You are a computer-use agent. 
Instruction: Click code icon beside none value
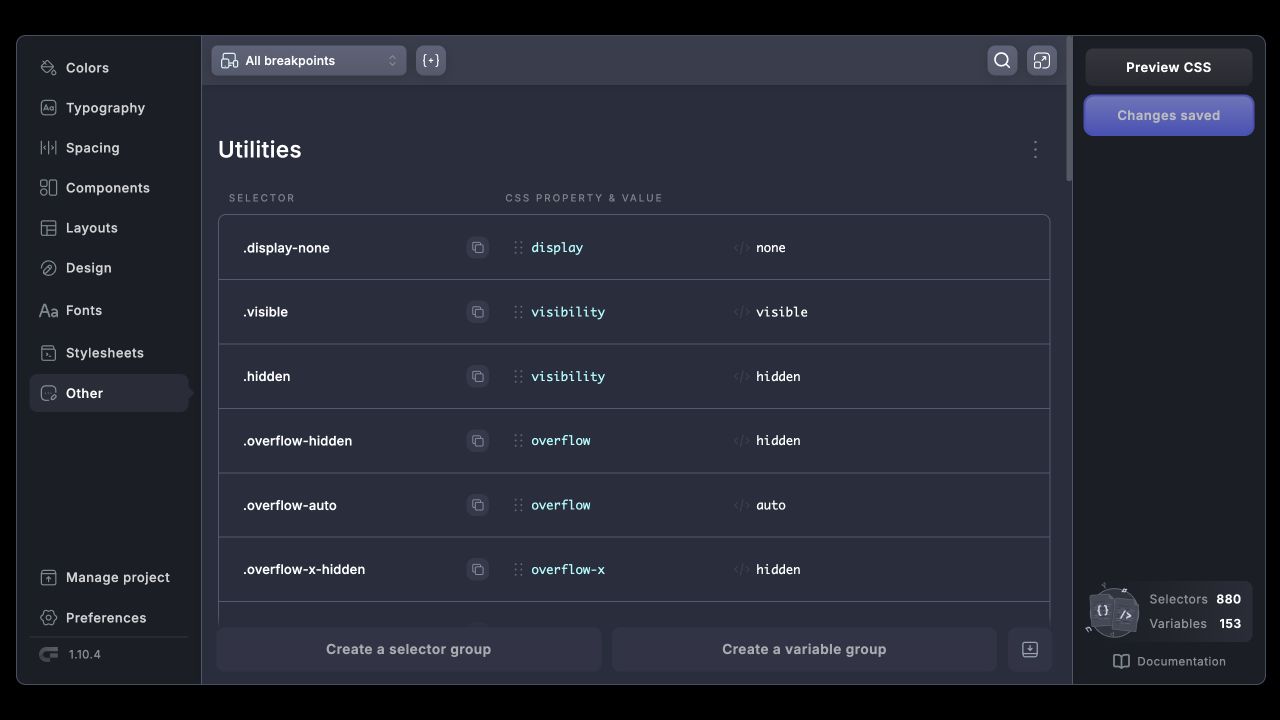(741, 247)
